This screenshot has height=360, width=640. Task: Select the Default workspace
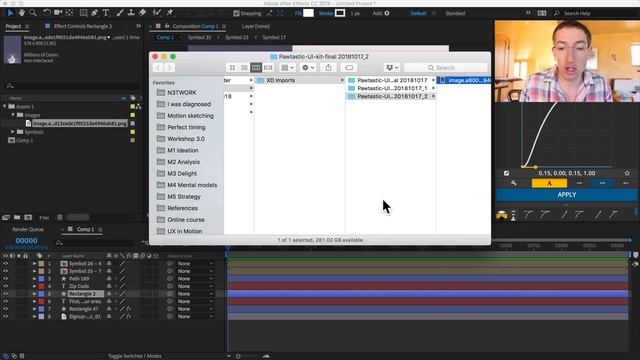point(418,13)
